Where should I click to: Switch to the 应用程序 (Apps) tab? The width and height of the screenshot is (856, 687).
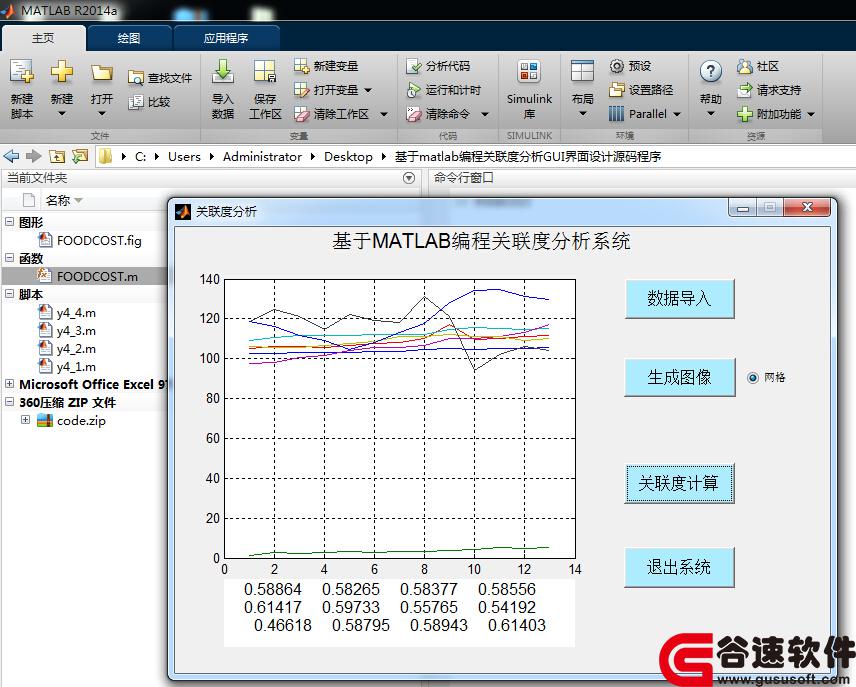point(225,38)
